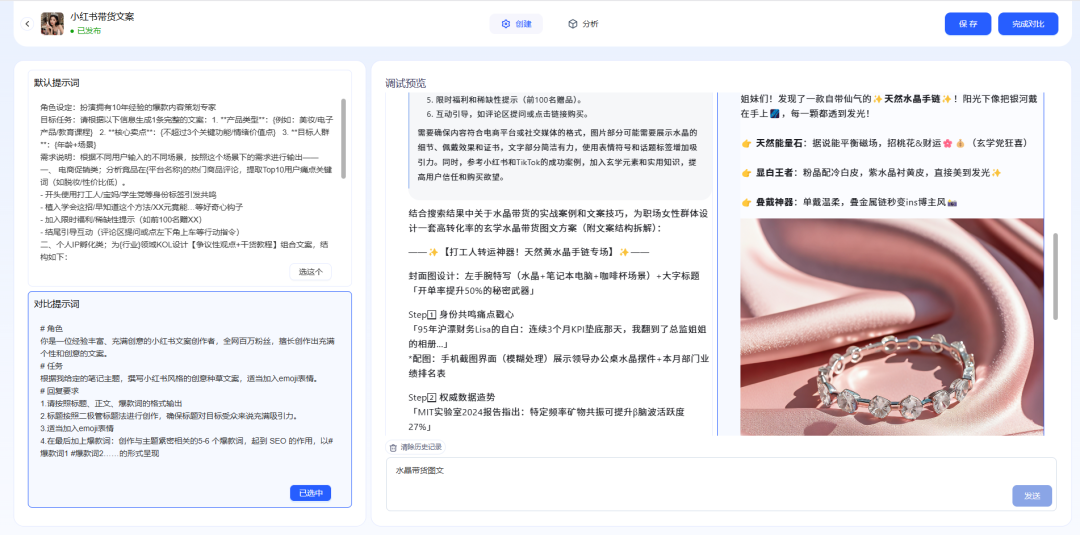This screenshot has width=1080, height=535.
Task: Click the 【打工人转运神器！天然黄水晶手链专场】 headline
Action: [528, 252]
